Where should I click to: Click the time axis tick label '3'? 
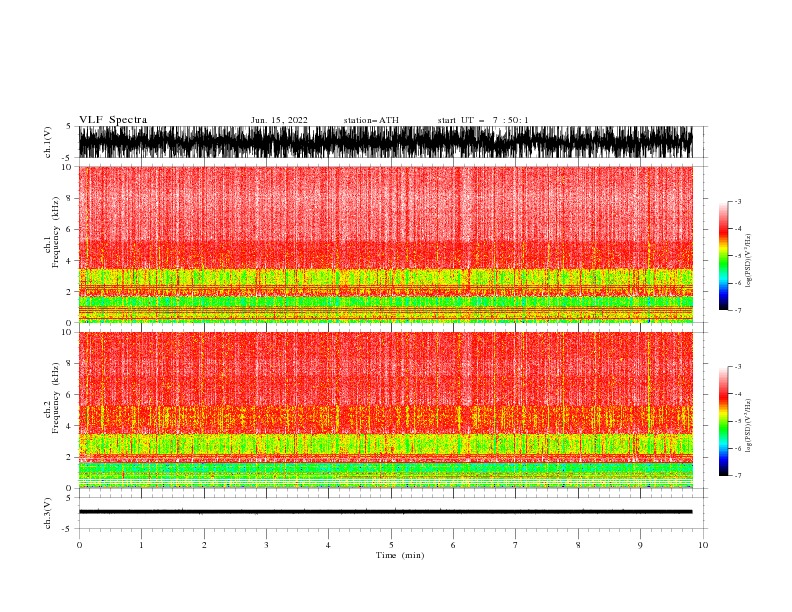pyautogui.click(x=266, y=545)
